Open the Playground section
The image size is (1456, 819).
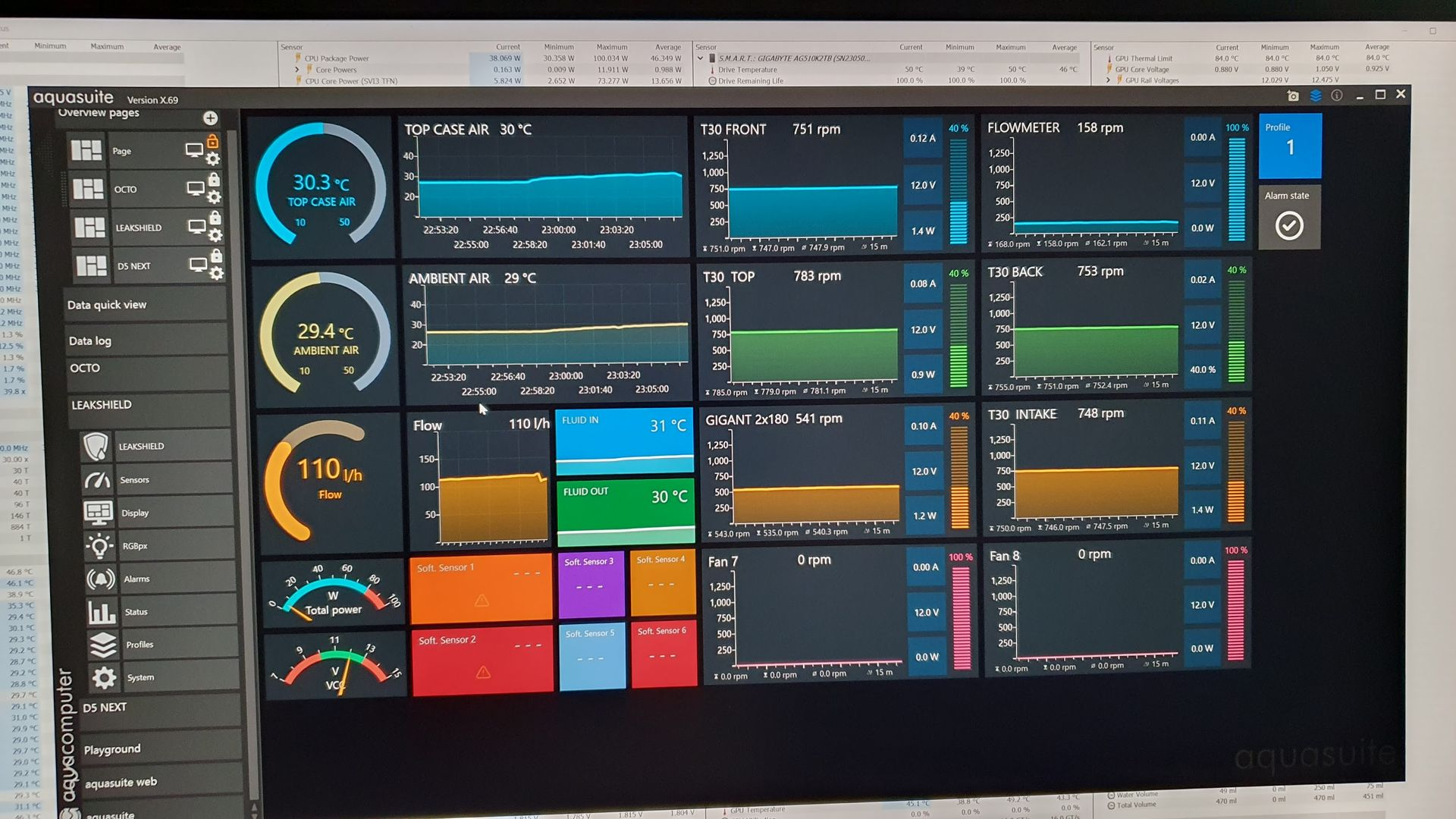[112, 749]
